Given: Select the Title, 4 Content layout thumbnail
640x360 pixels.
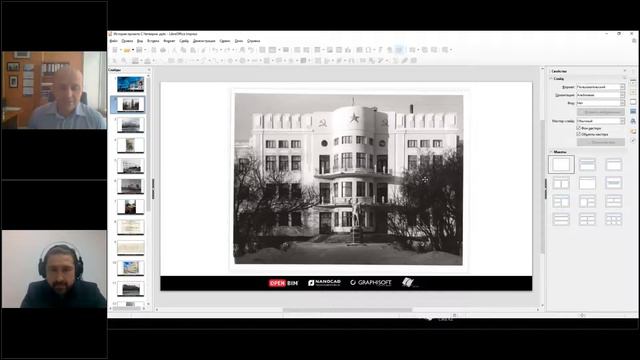Looking at the screenshot, I should [587, 219].
